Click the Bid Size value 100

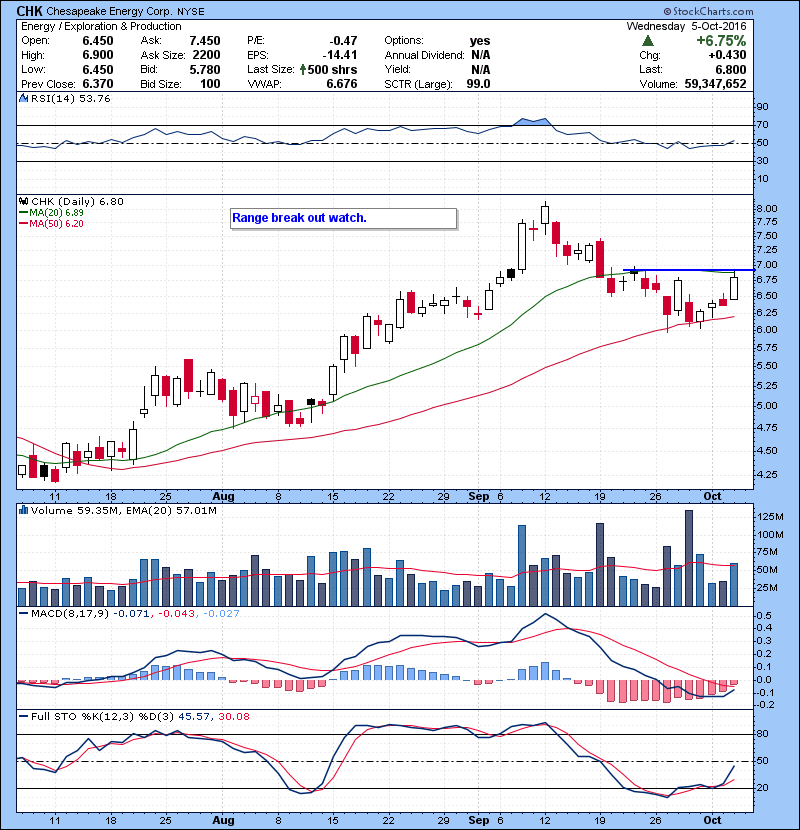[x=210, y=84]
